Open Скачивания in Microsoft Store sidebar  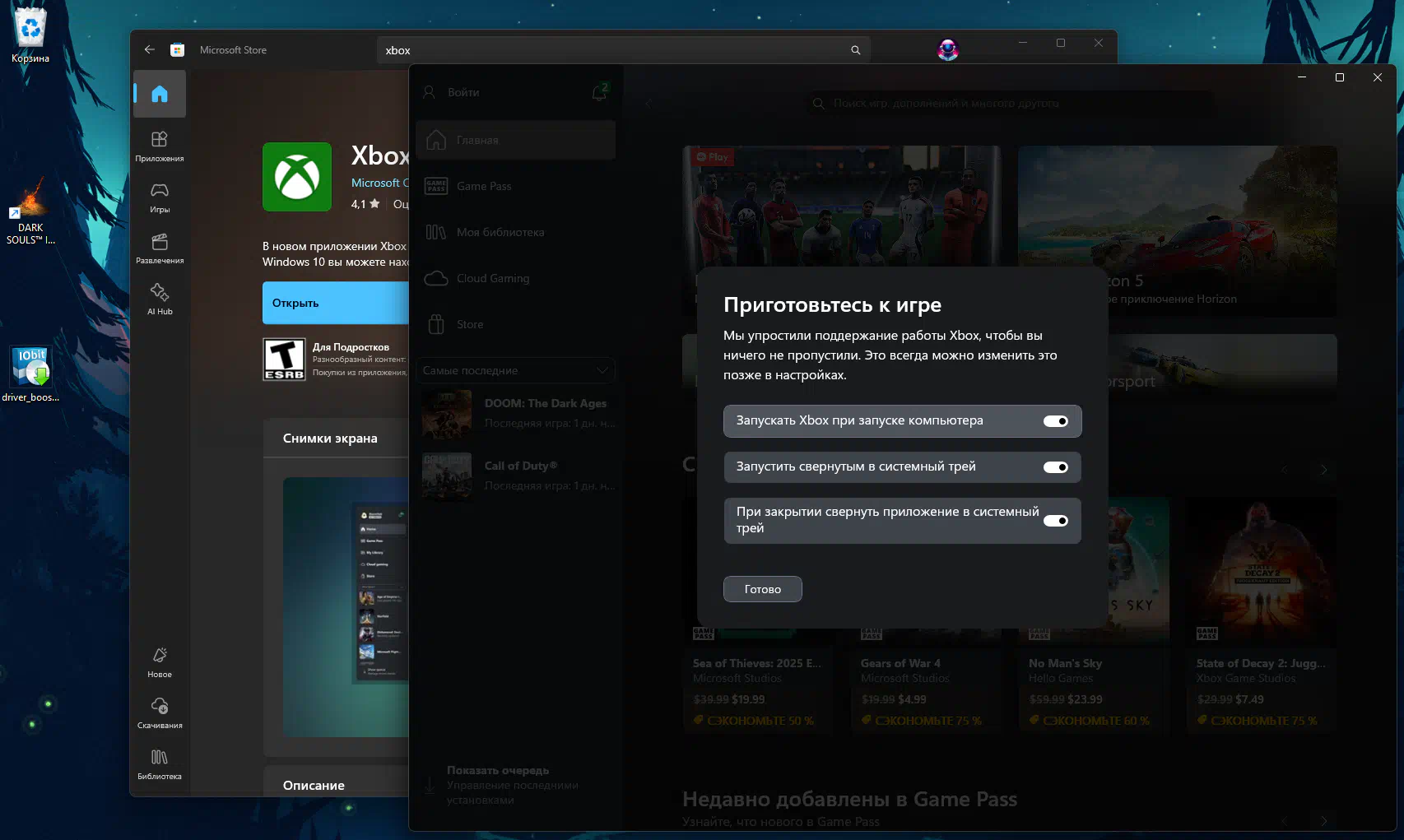click(x=160, y=712)
